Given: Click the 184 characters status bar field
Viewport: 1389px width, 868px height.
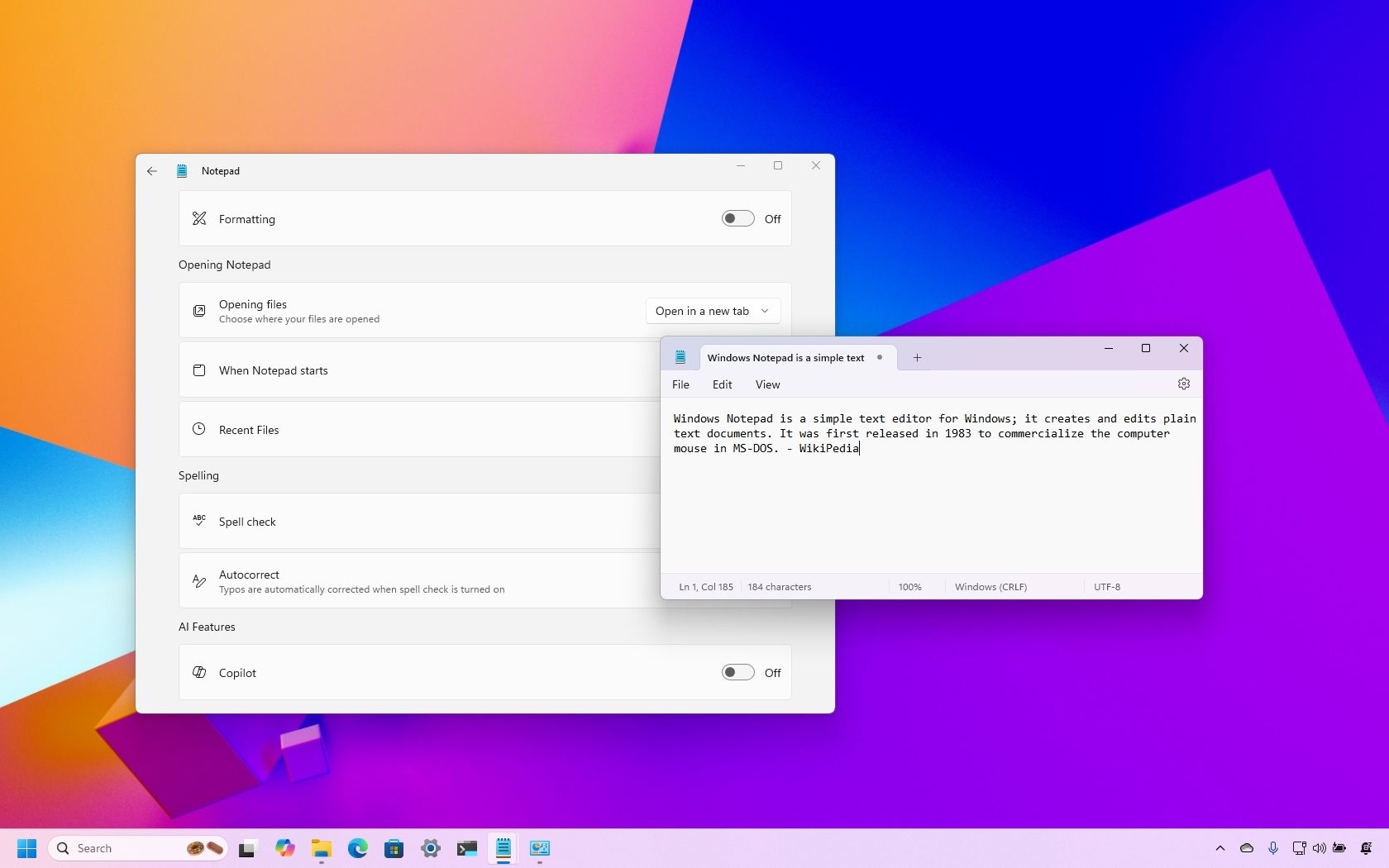Looking at the screenshot, I should tap(778, 587).
